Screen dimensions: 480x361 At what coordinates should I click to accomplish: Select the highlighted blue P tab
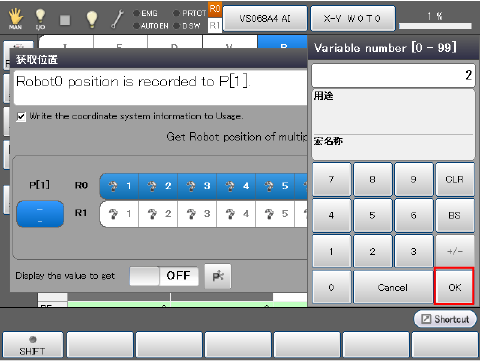click(x=283, y=42)
